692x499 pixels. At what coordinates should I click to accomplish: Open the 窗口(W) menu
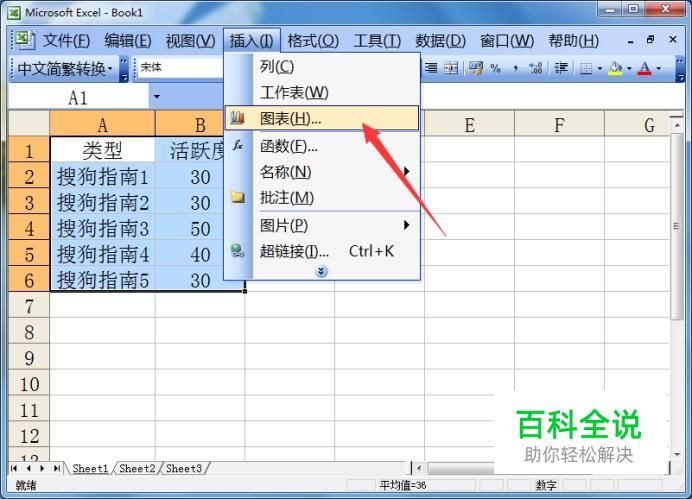(507, 41)
